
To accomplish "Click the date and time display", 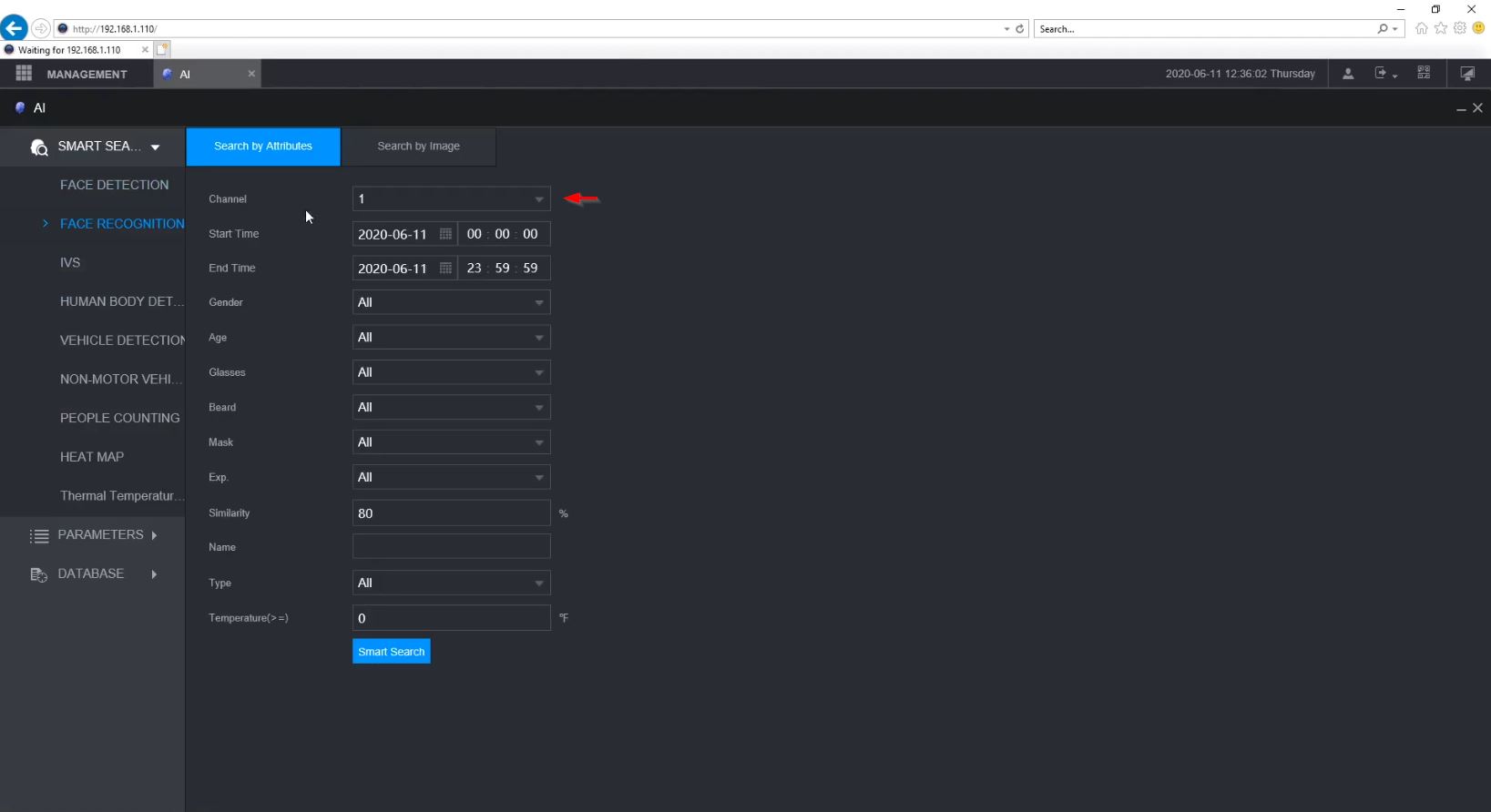I will [x=1240, y=74].
